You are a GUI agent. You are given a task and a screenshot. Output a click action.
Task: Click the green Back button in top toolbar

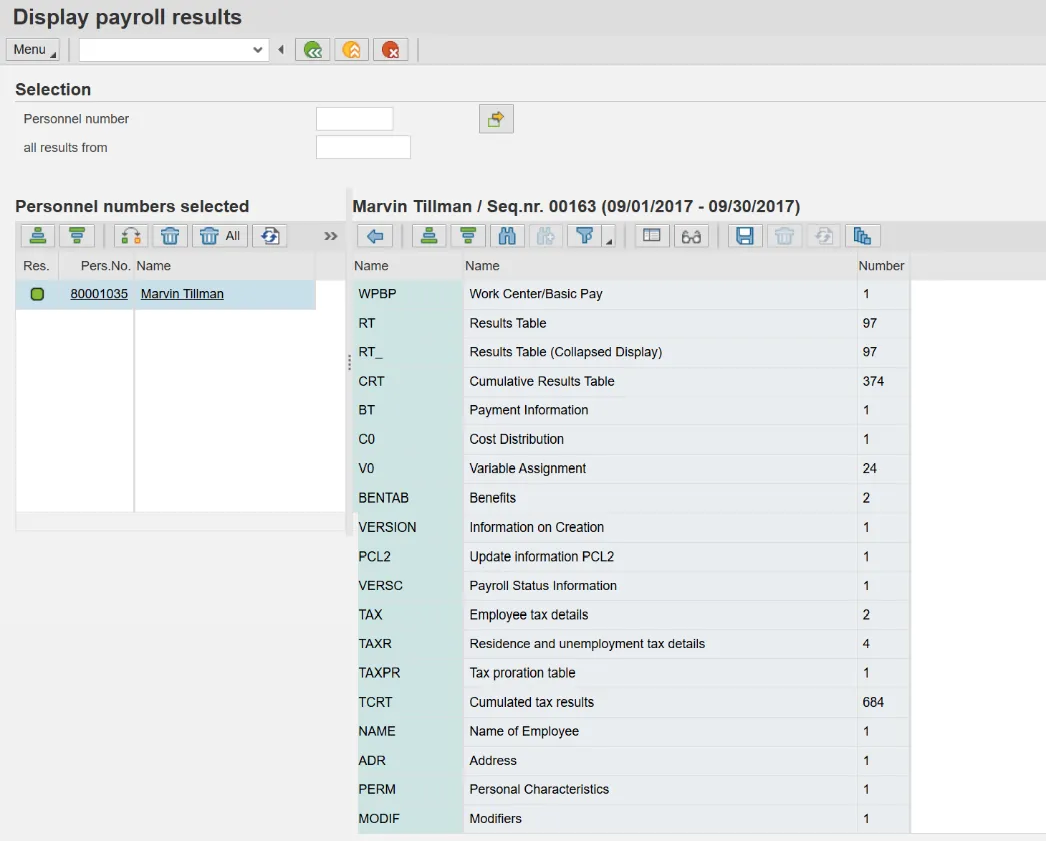[313, 50]
